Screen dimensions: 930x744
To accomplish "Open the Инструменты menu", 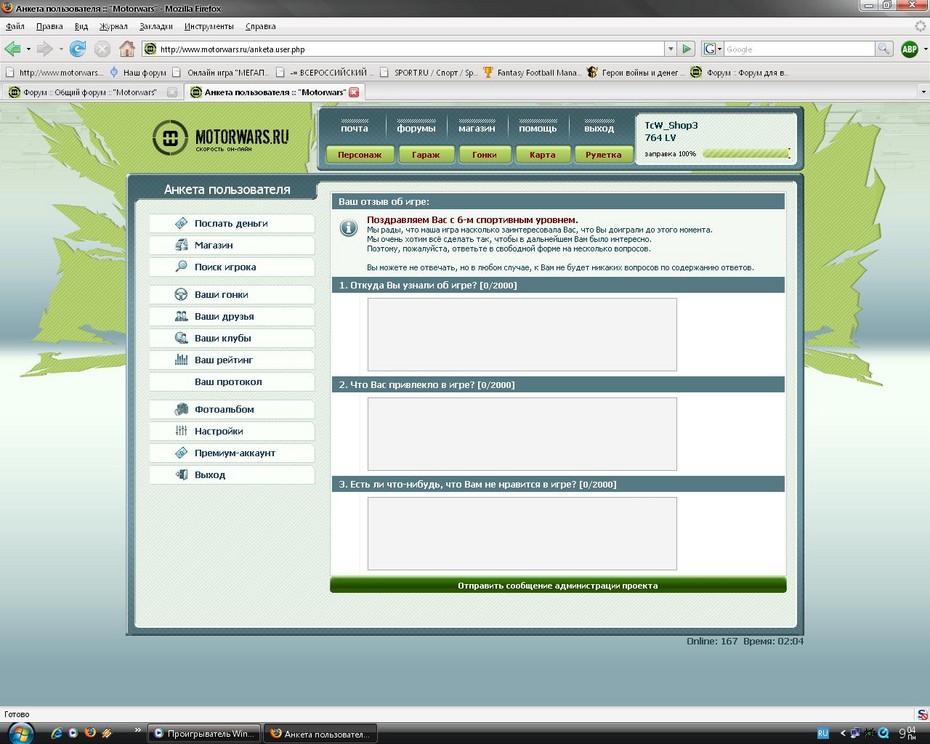I will coord(209,26).
